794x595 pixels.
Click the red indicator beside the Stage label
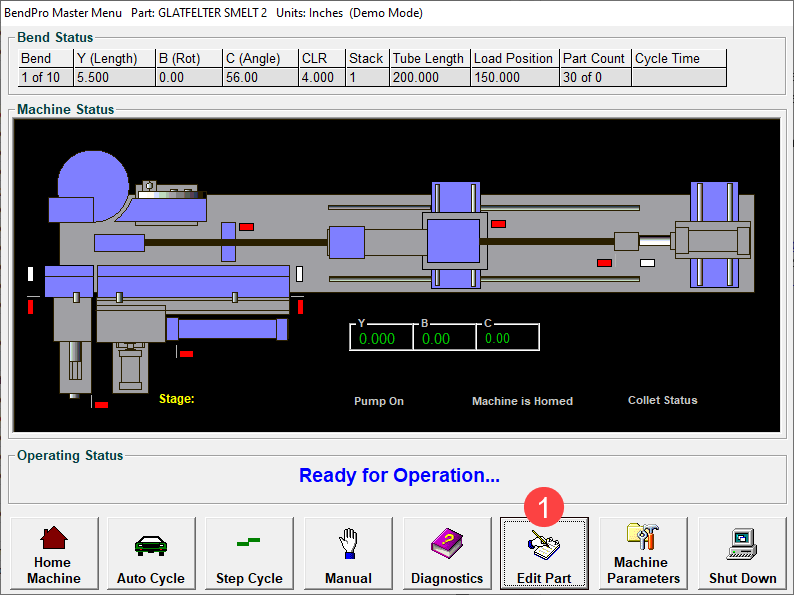(x=101, y=405)
